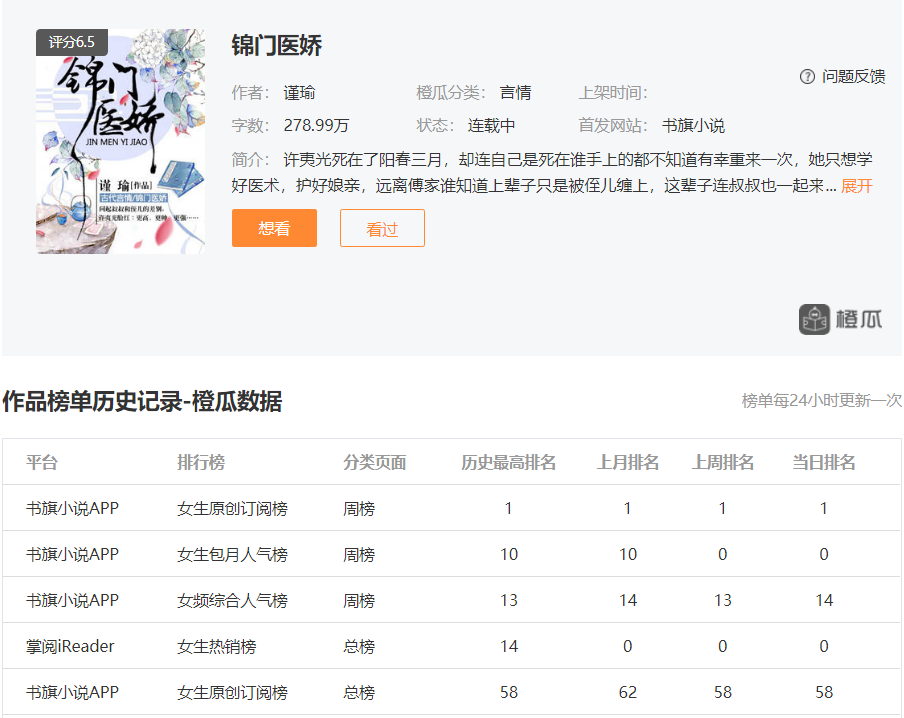Viewport: 904px width, 718px height.
Task: Click last-month rank 62 cell
Action: 628,693
